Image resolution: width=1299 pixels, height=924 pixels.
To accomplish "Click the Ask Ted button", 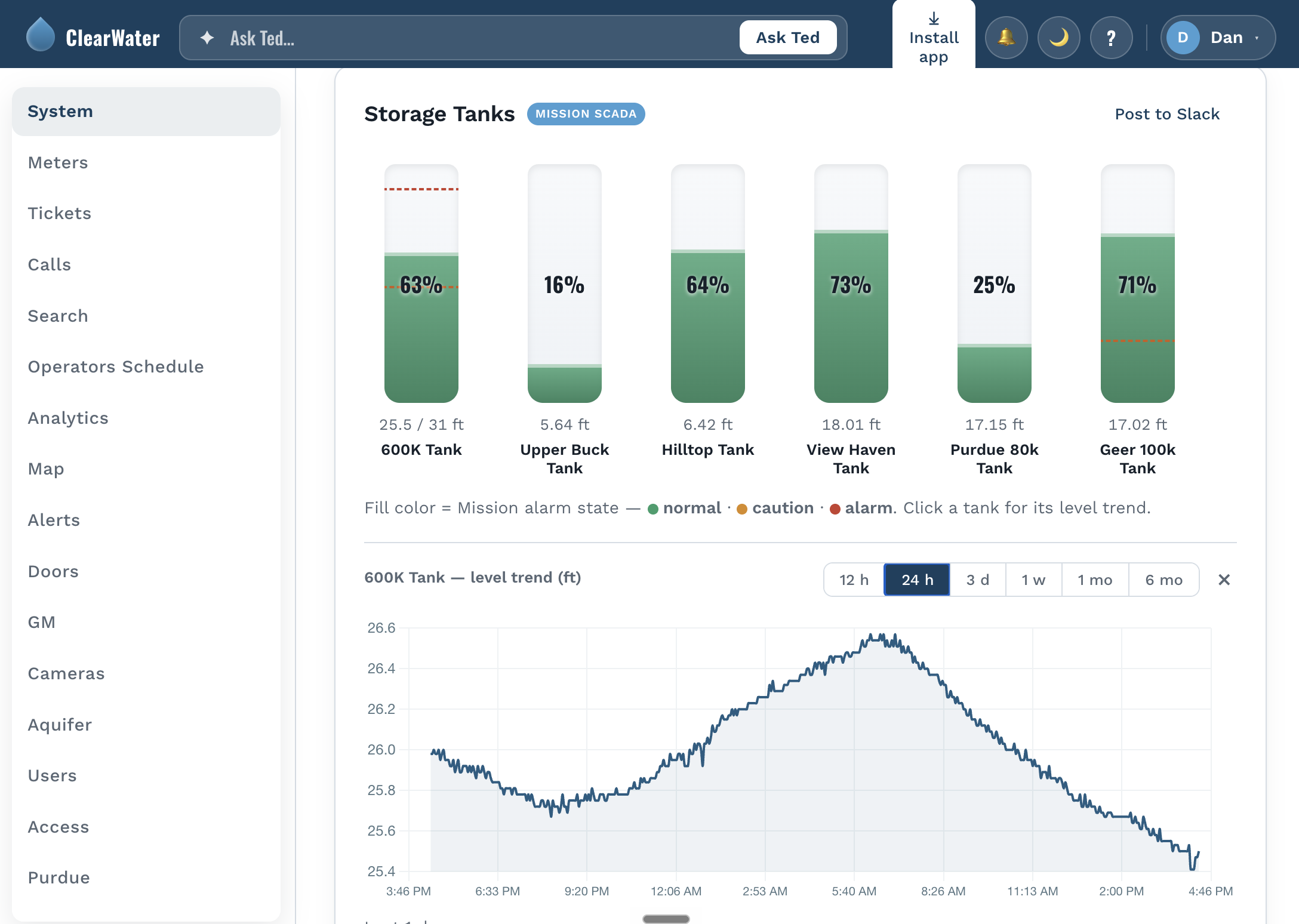I will [x=788, y=38].
